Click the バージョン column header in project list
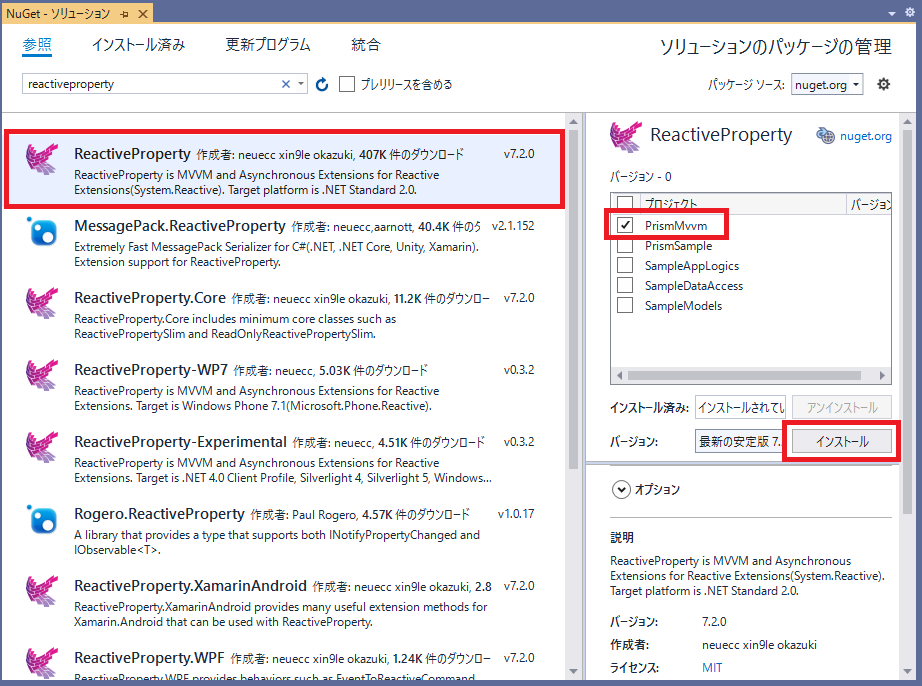922x686 pixels. 869,203
